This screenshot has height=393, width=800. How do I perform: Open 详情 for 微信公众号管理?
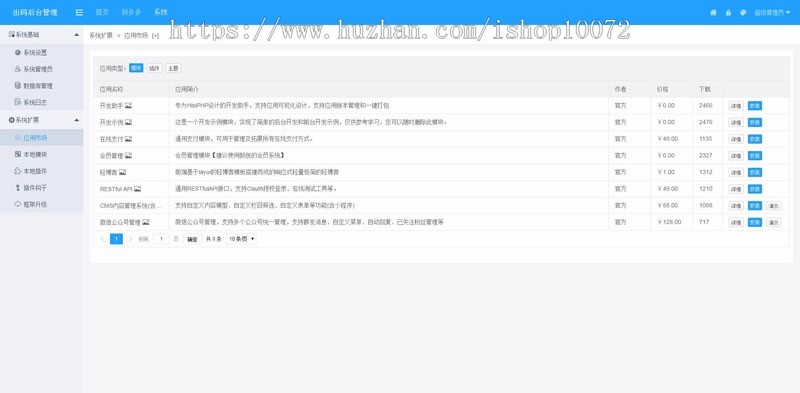(x=736, y=223)
